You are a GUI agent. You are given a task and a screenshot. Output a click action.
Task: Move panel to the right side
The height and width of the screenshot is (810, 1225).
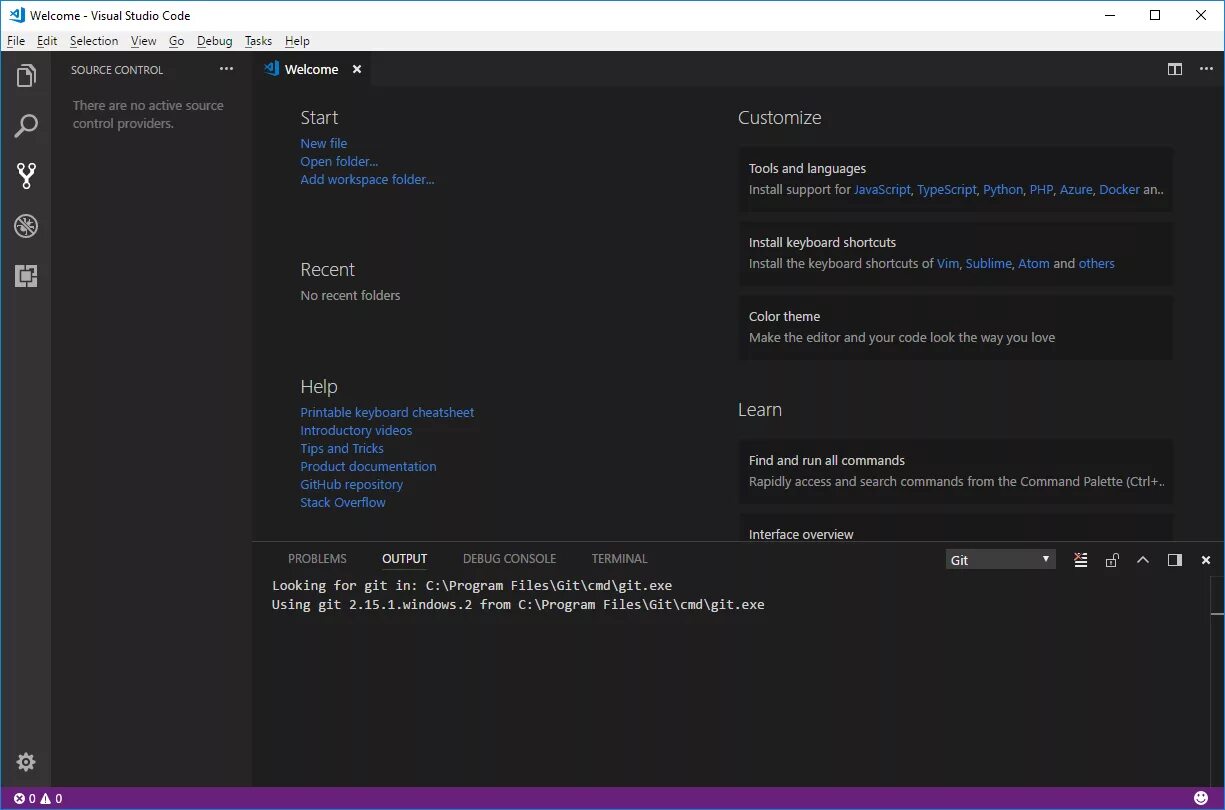pos(1175,560)
